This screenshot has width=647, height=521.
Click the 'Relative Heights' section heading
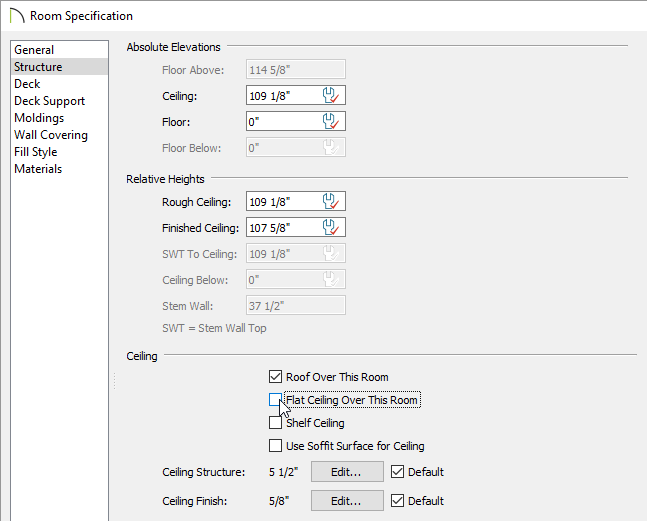[165, 179]
